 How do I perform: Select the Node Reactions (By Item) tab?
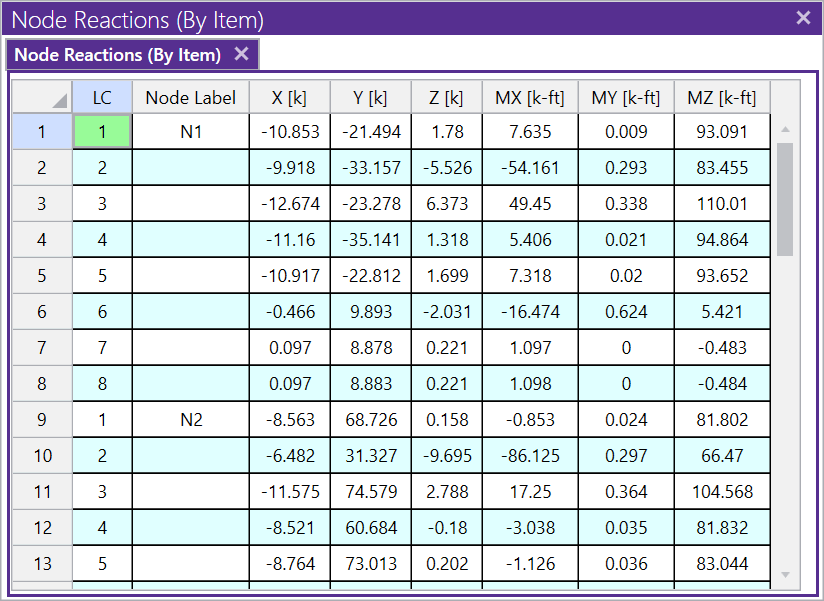[x=118, y=55]
